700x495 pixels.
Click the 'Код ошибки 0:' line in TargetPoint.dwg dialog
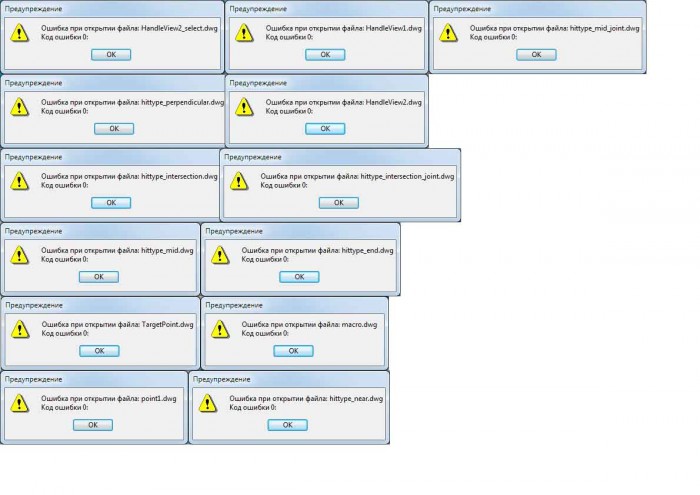[65, 333]
